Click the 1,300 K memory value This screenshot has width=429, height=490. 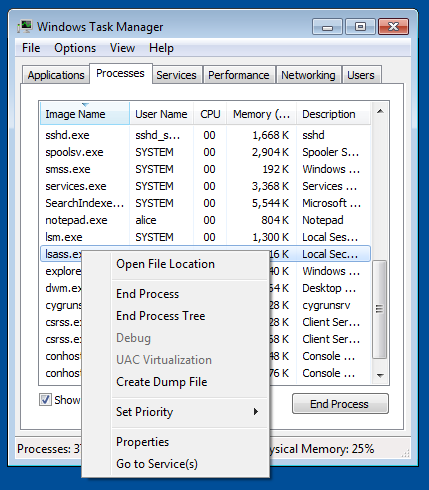(270, 237)
